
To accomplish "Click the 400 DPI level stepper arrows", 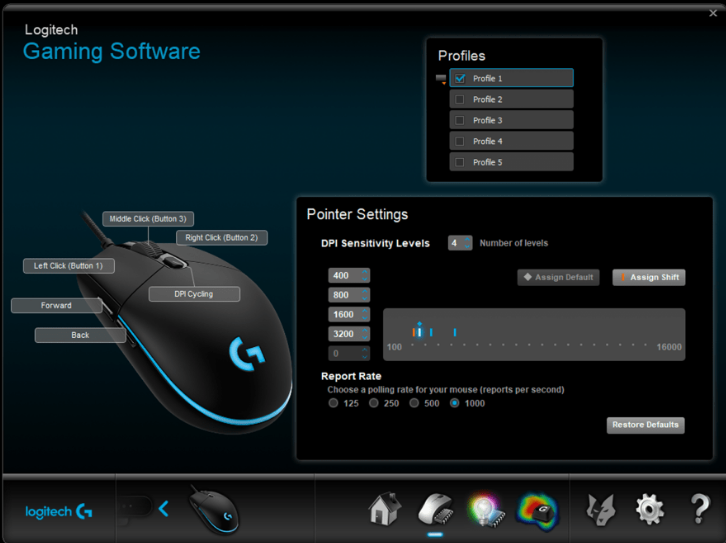I will 365,275.
